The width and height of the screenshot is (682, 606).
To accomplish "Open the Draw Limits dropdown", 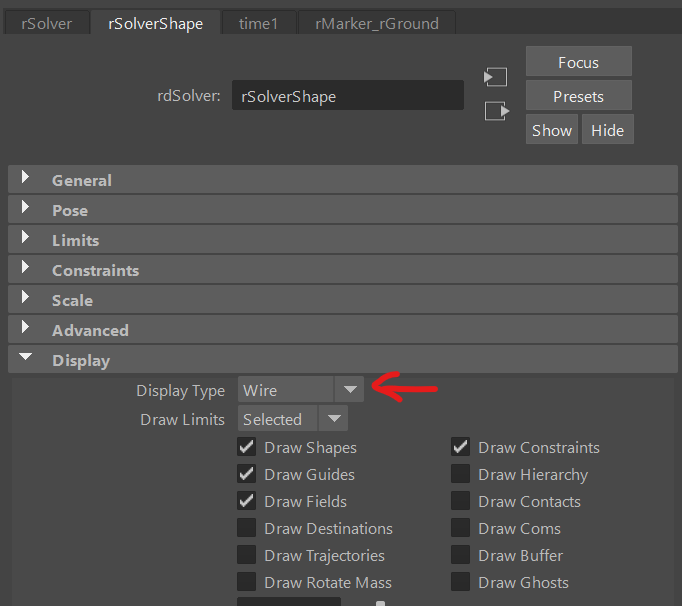I will click(293, 419).
